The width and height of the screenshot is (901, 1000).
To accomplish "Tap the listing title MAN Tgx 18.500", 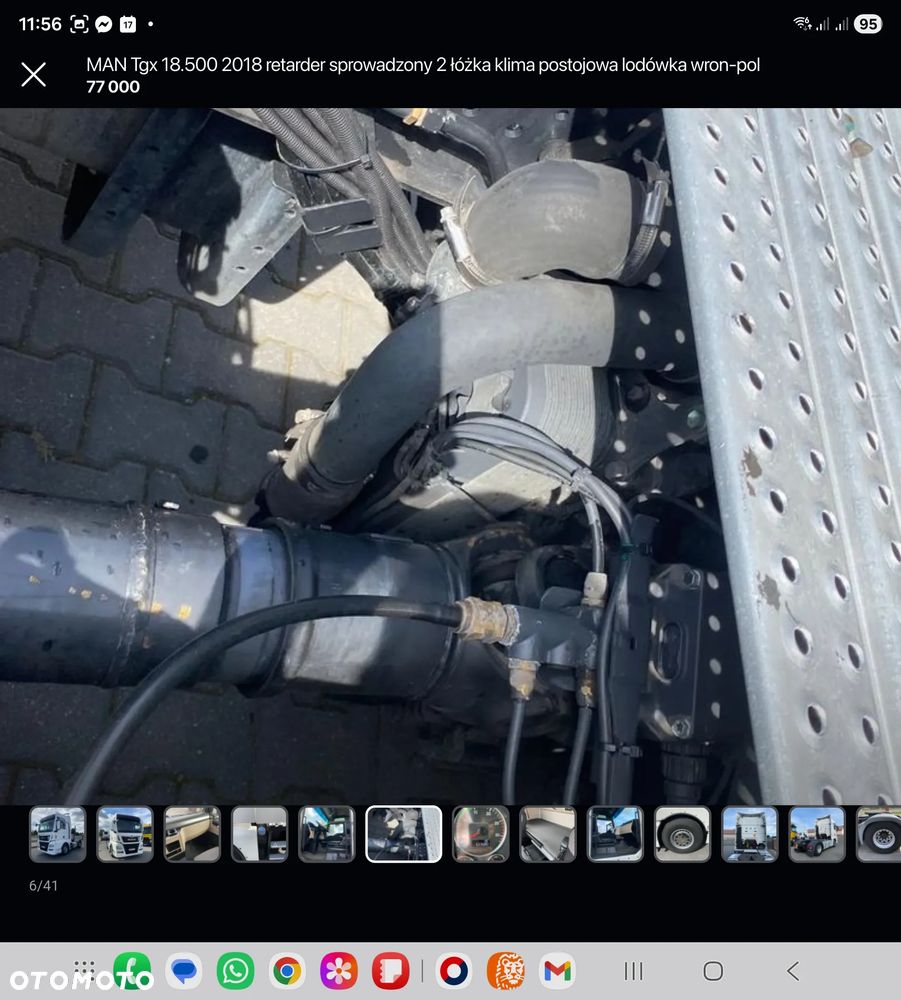I will click(x=423, y=64).
